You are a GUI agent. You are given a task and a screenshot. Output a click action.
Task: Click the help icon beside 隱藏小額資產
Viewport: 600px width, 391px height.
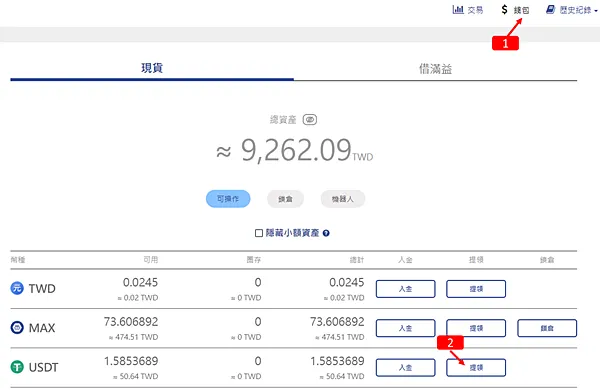point(326,233)
